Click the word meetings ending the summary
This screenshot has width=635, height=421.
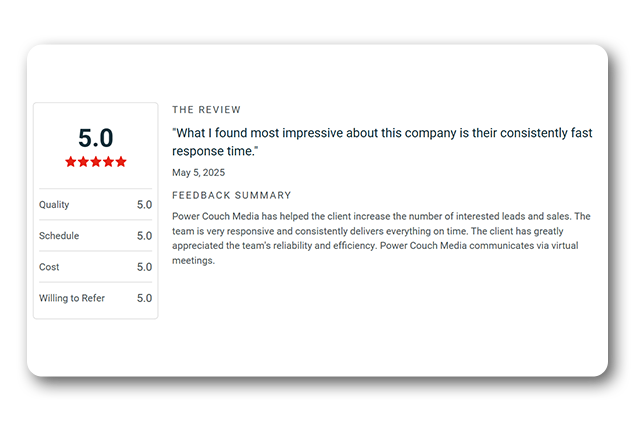(193, 261)
